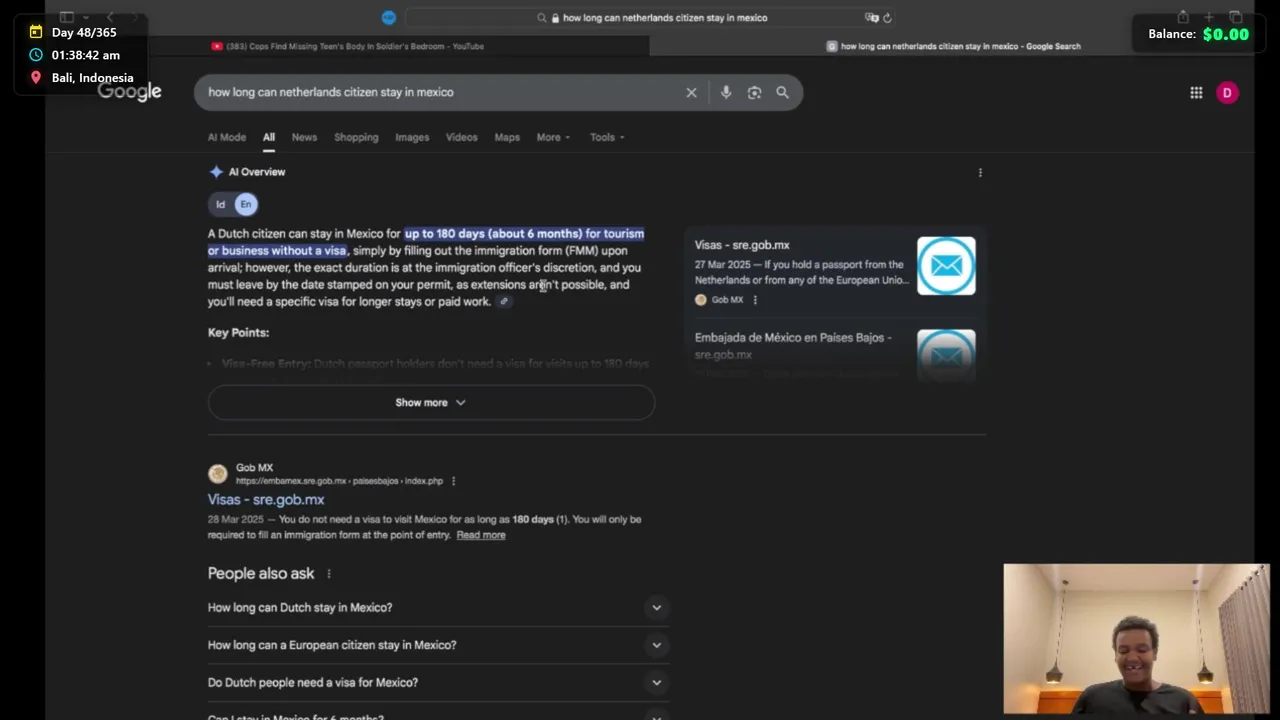
Task: Click the Read more link
Action: point(481,535)
